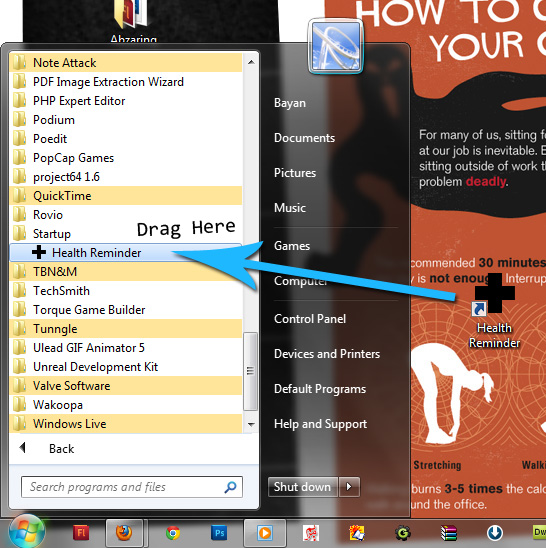Image resolution: width=546 pixels, height=548 pixels.
Task: Open the Tunngle program folder
Action: tap(126, 329)
